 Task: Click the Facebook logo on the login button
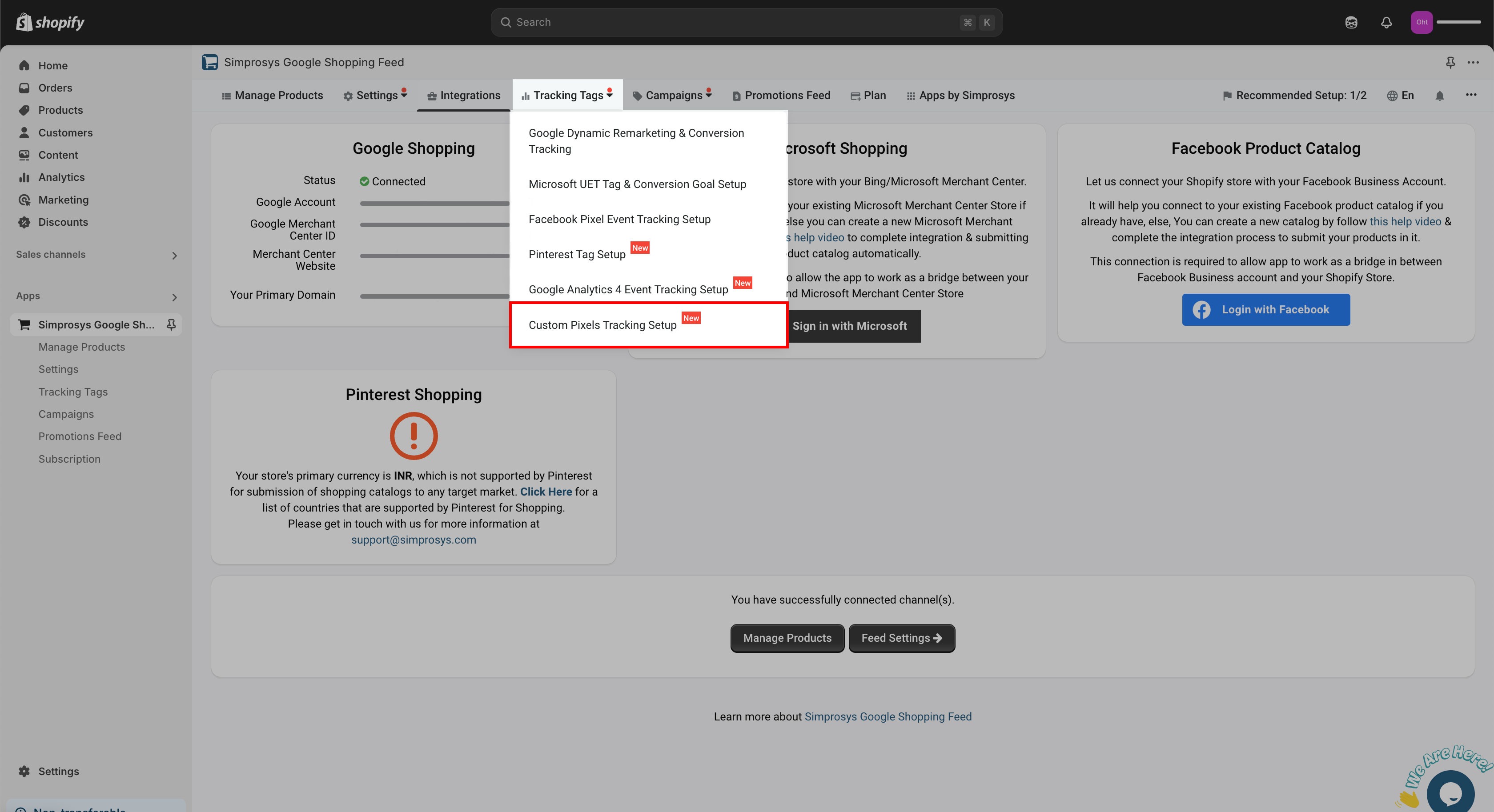pyautogui.click(x=1201, y=309)
